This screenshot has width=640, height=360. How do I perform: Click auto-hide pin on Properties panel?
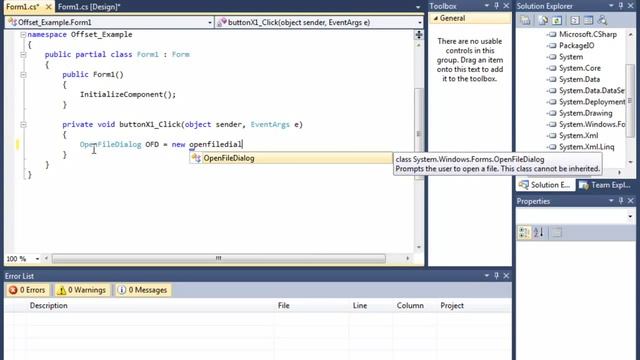(621, 201)
